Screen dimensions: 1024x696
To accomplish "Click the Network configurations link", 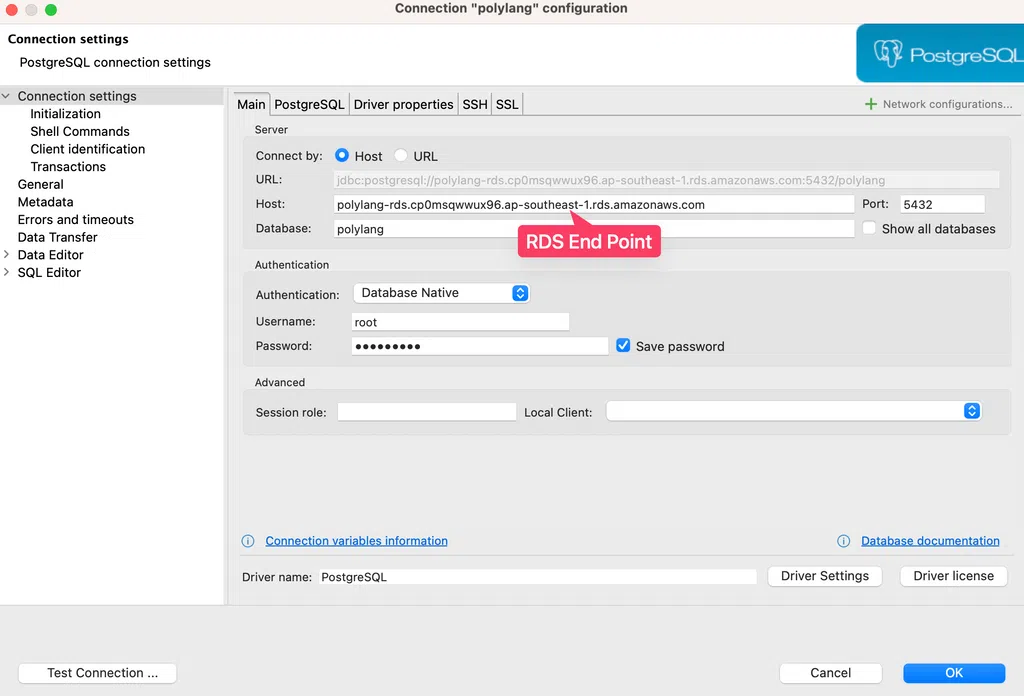I will tap(948, 104).
